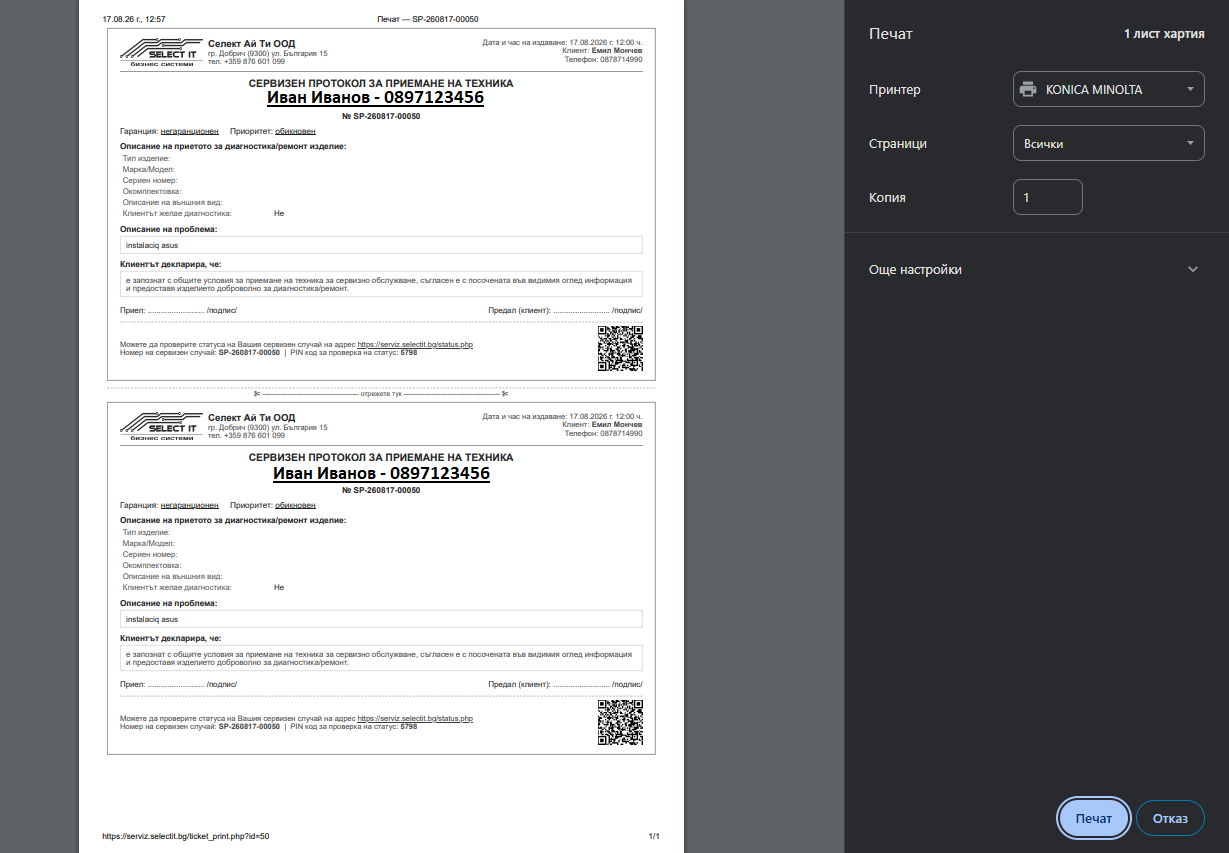Click the page header date '17.08.26 г., 12:57'
Viewport: 1229px width, 853px height.
pos(134,19)
